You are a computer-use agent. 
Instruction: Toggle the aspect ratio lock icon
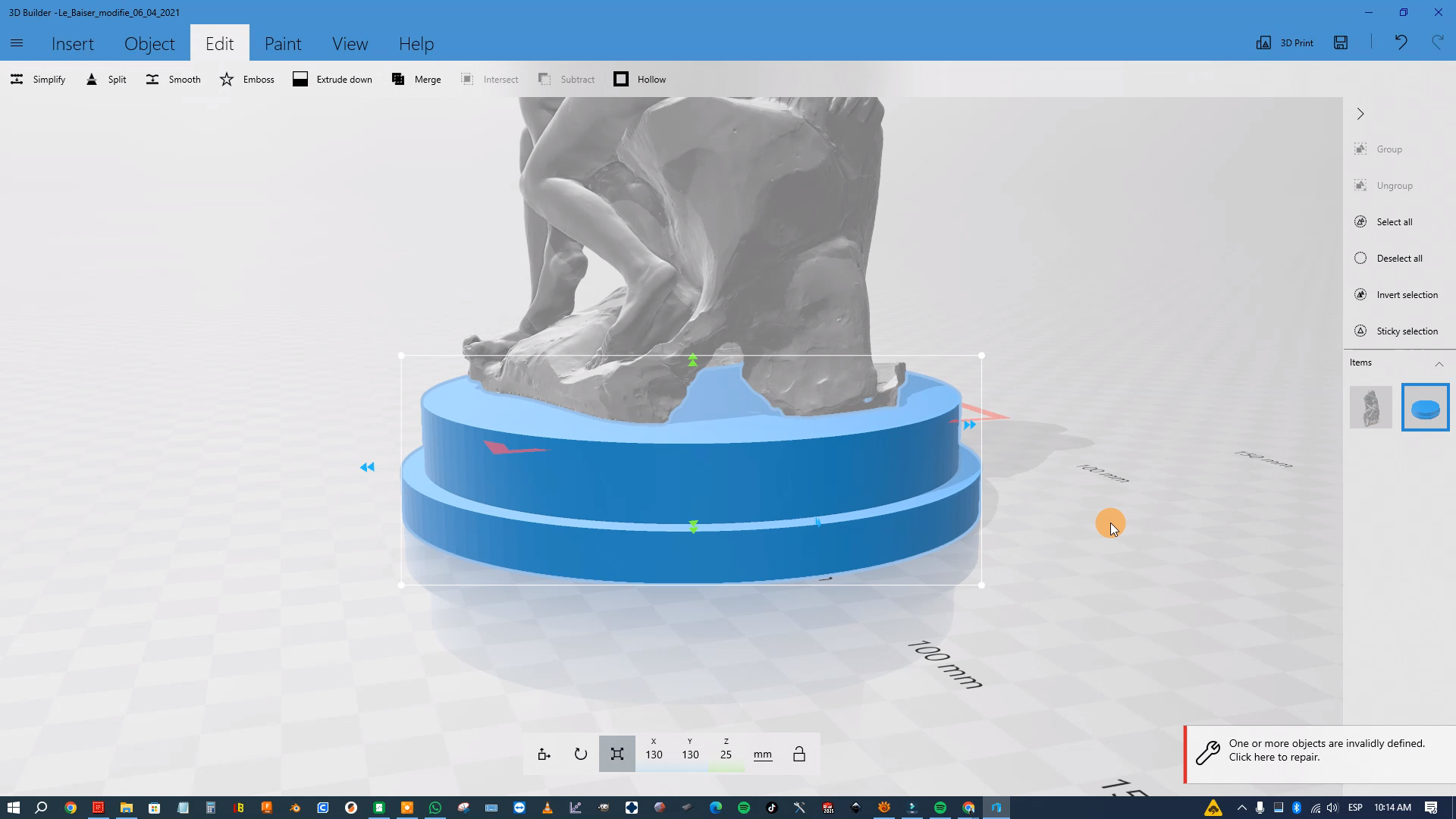pos(799,754)
